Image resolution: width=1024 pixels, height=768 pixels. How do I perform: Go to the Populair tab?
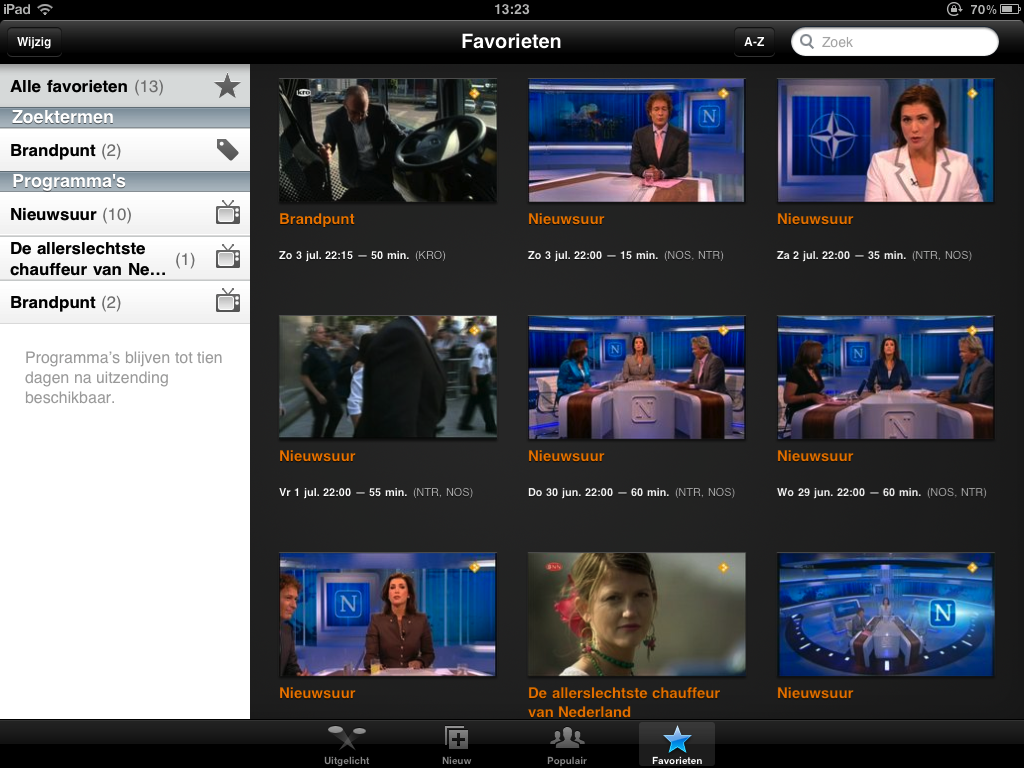[567, 744]
